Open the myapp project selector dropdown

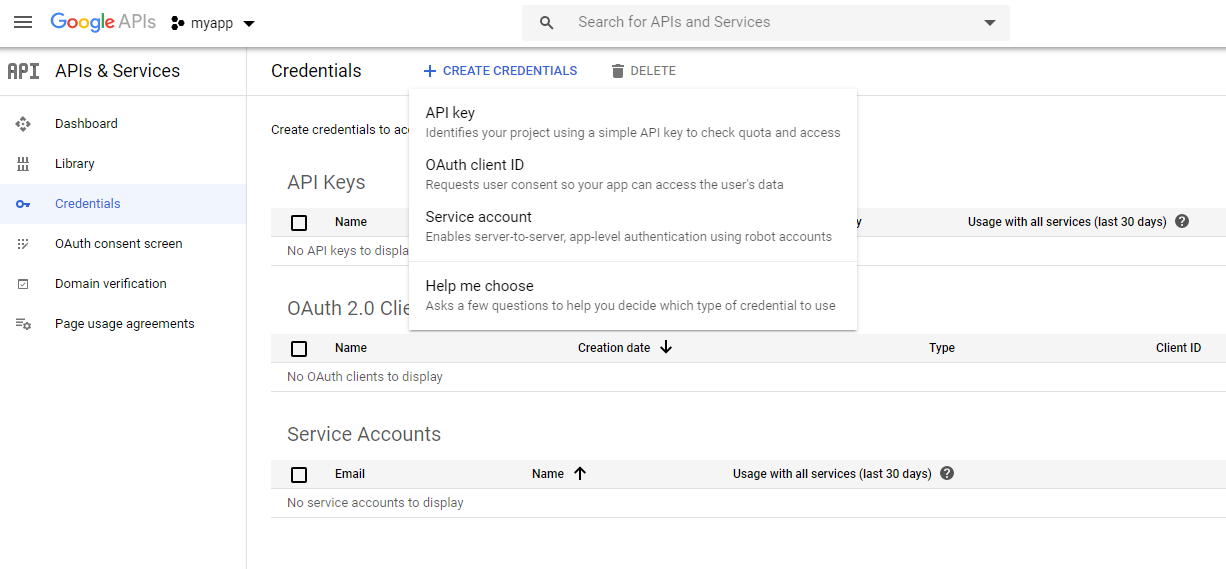213,23
